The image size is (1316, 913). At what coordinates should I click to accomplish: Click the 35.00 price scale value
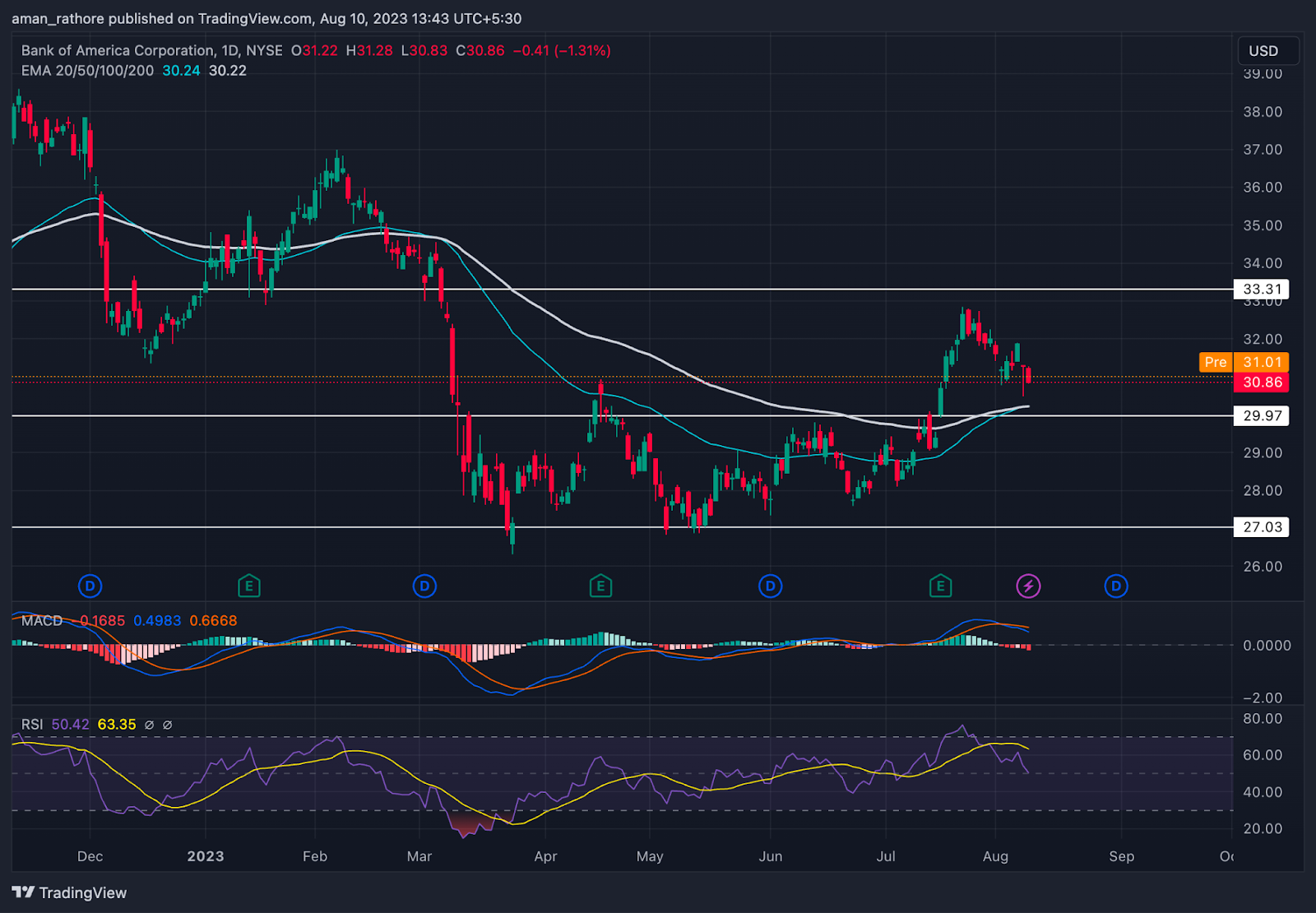[1263, 225]
